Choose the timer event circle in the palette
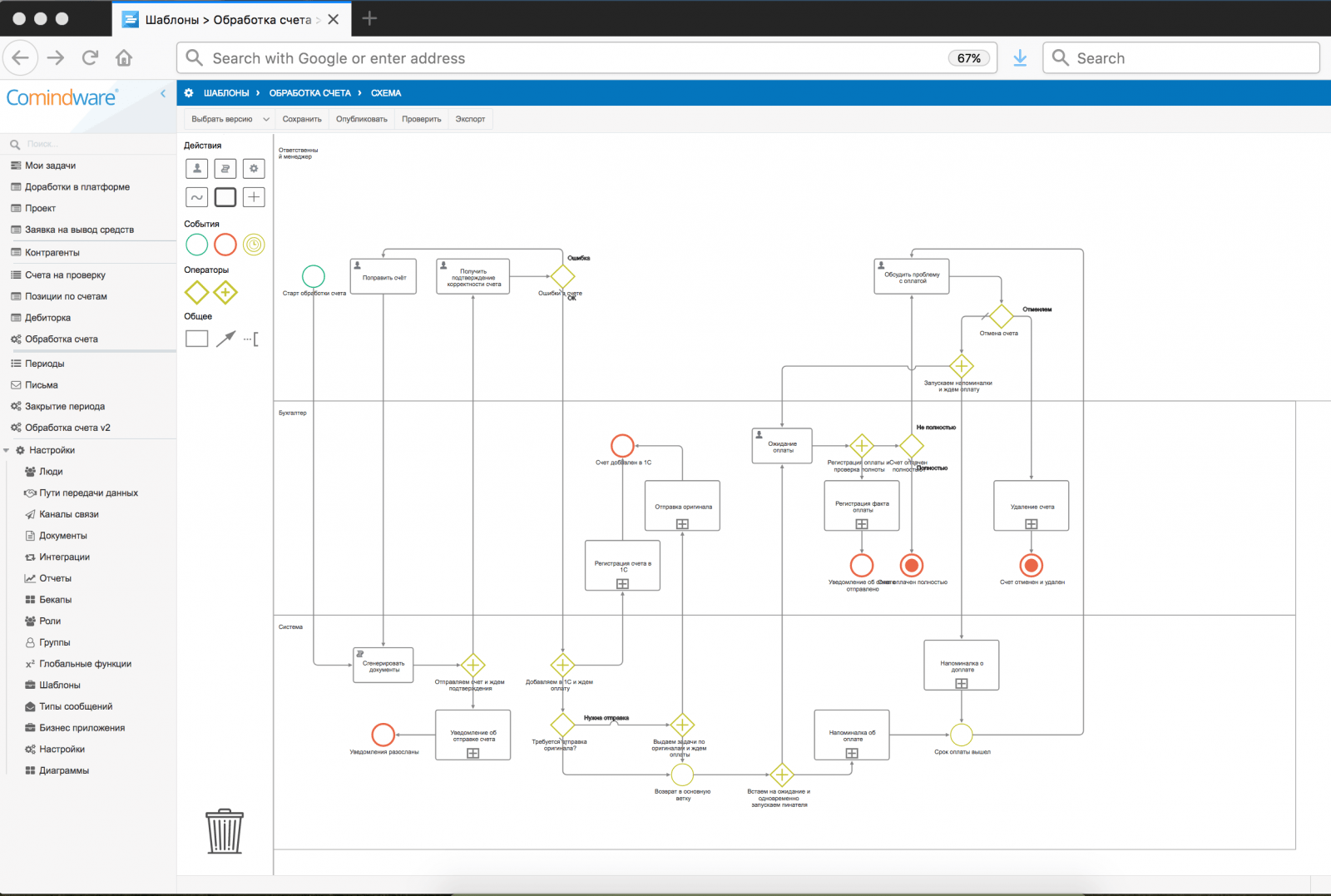1331x896 pixels. 254,245
